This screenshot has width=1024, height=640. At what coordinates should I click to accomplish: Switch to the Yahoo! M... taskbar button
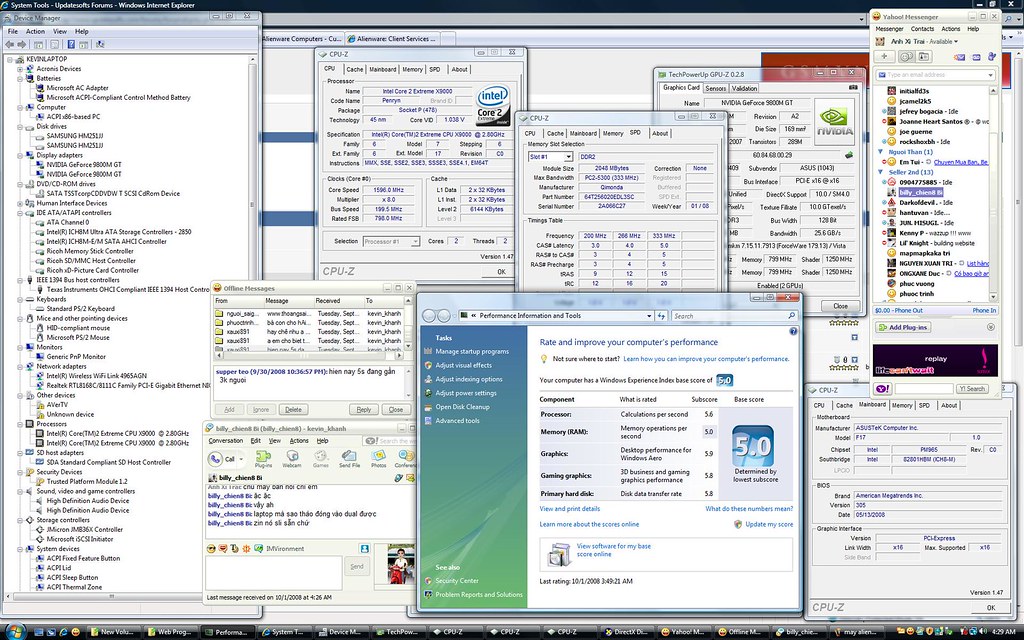coord(685,632)
